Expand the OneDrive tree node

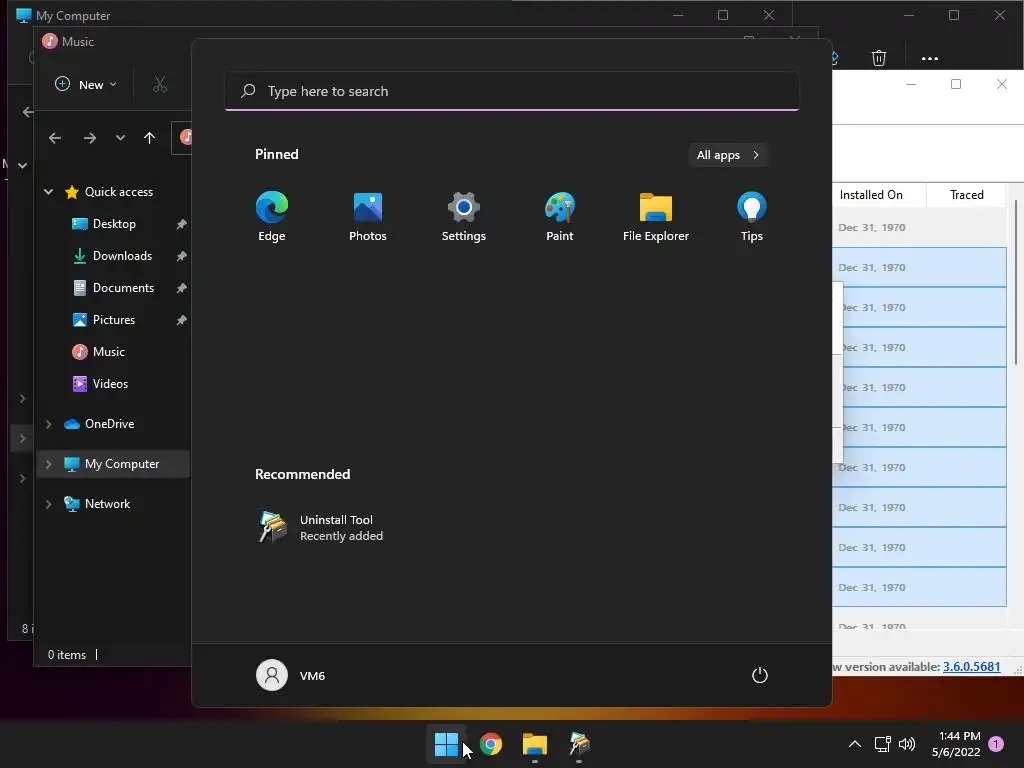[x=48, y=424]
